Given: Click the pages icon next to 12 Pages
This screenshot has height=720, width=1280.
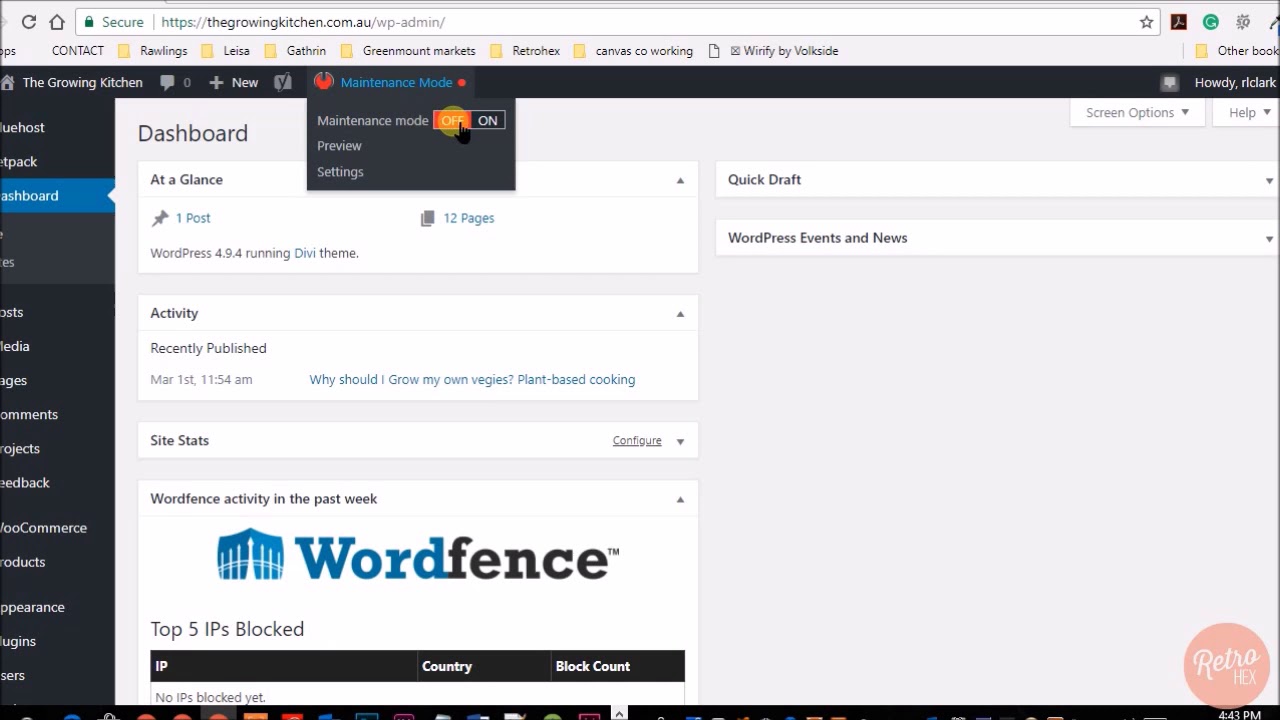Looking at the screenshot, I should pos(428,218).
